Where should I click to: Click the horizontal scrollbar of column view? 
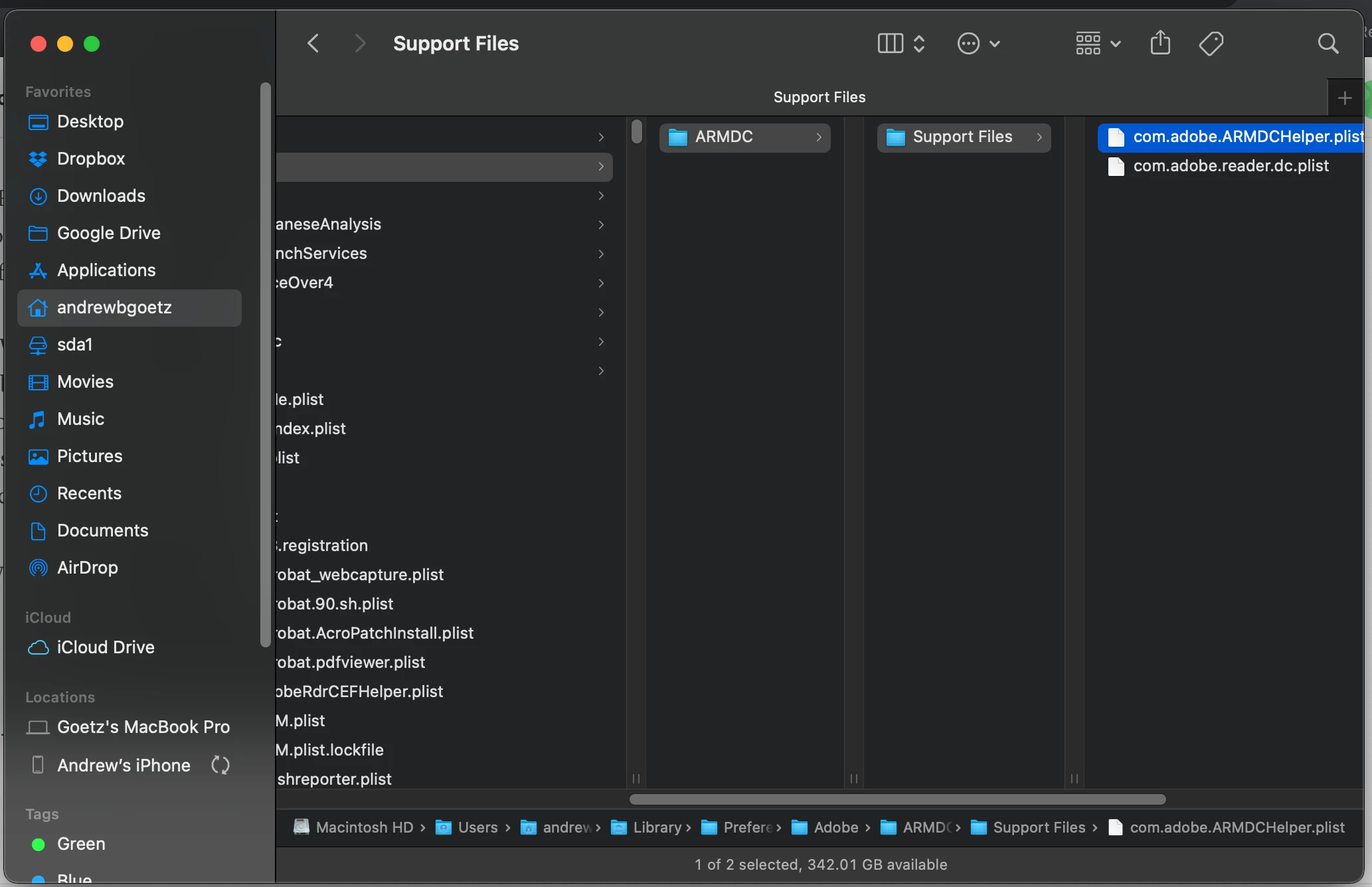pyautogui.click(x=897, y=799)
